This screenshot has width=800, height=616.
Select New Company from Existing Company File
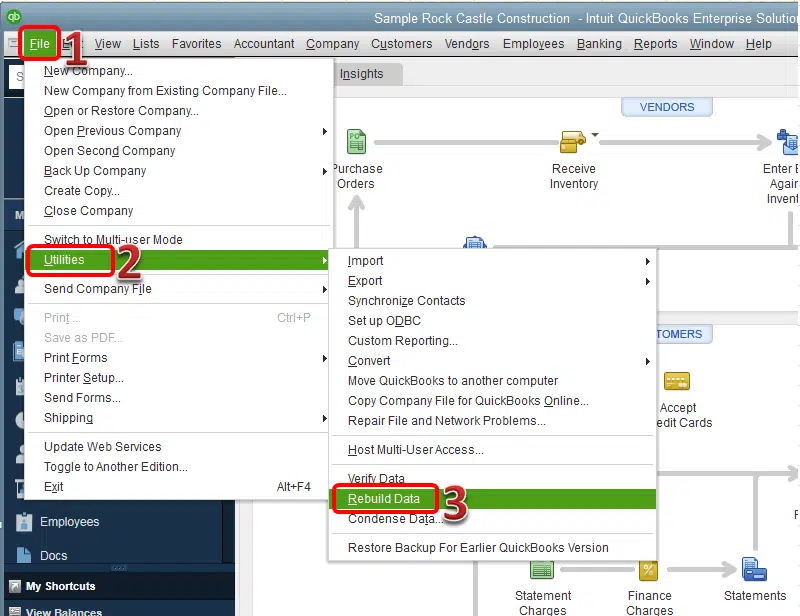pos(178,91)
